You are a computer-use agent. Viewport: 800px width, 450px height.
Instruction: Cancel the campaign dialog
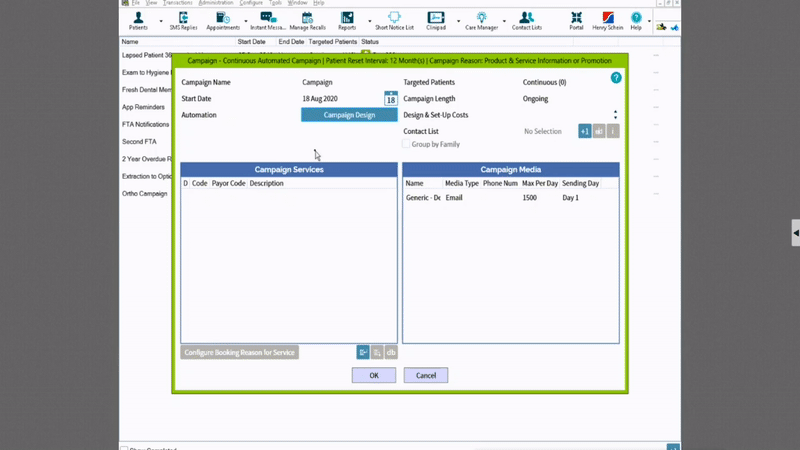click(426, 376)
